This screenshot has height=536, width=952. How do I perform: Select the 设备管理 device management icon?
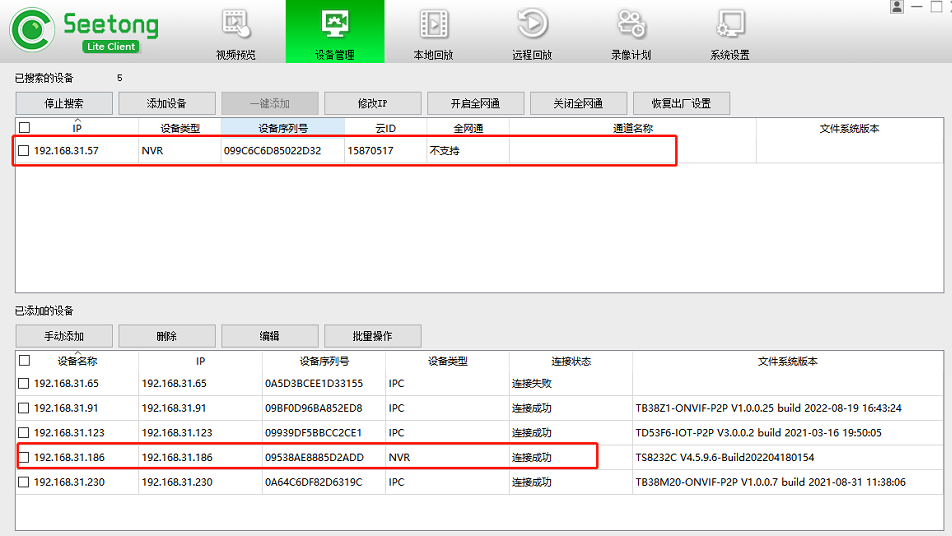(334, 24)
